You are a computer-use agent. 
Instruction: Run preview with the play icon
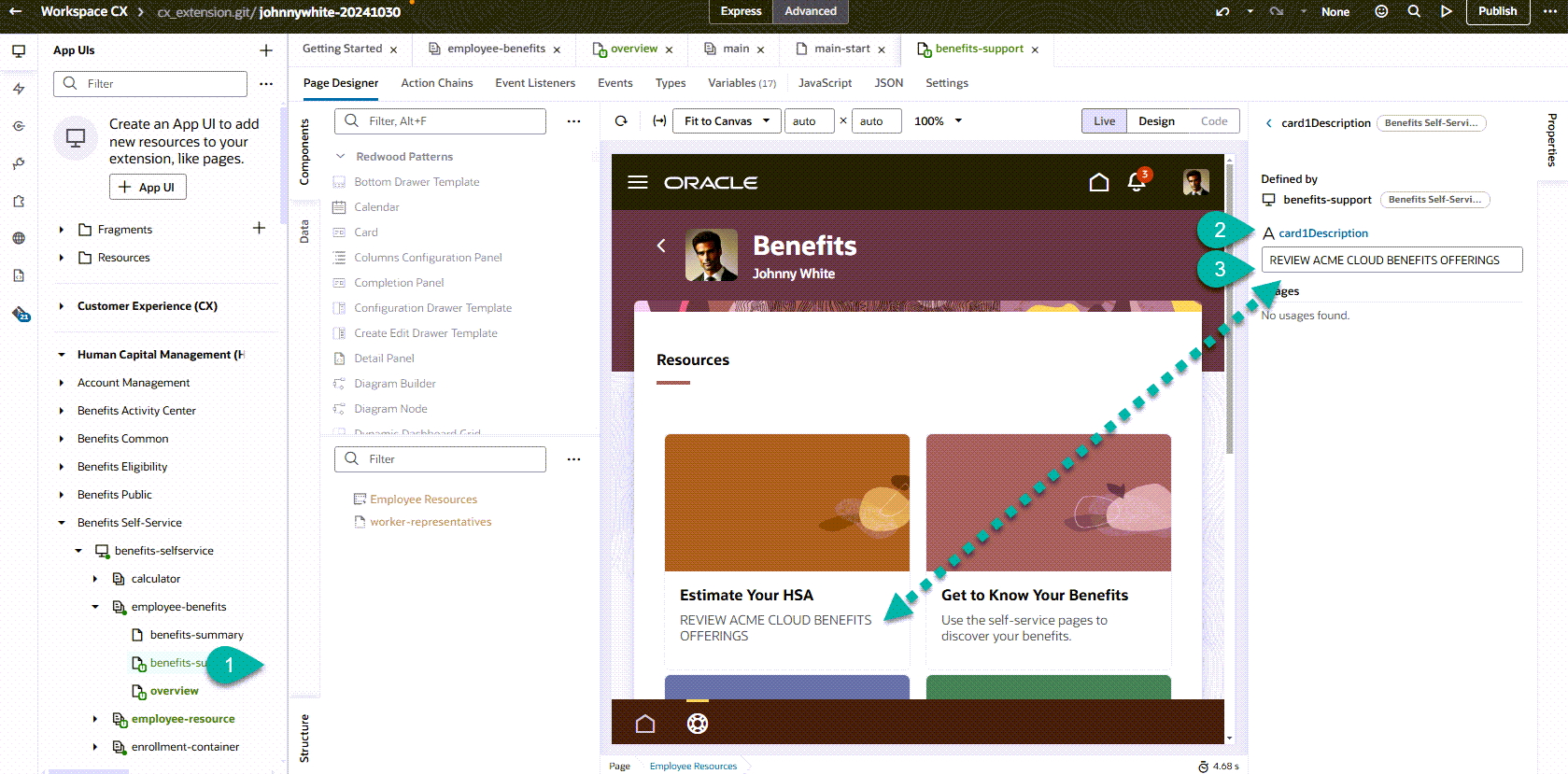click(1446, 11)
